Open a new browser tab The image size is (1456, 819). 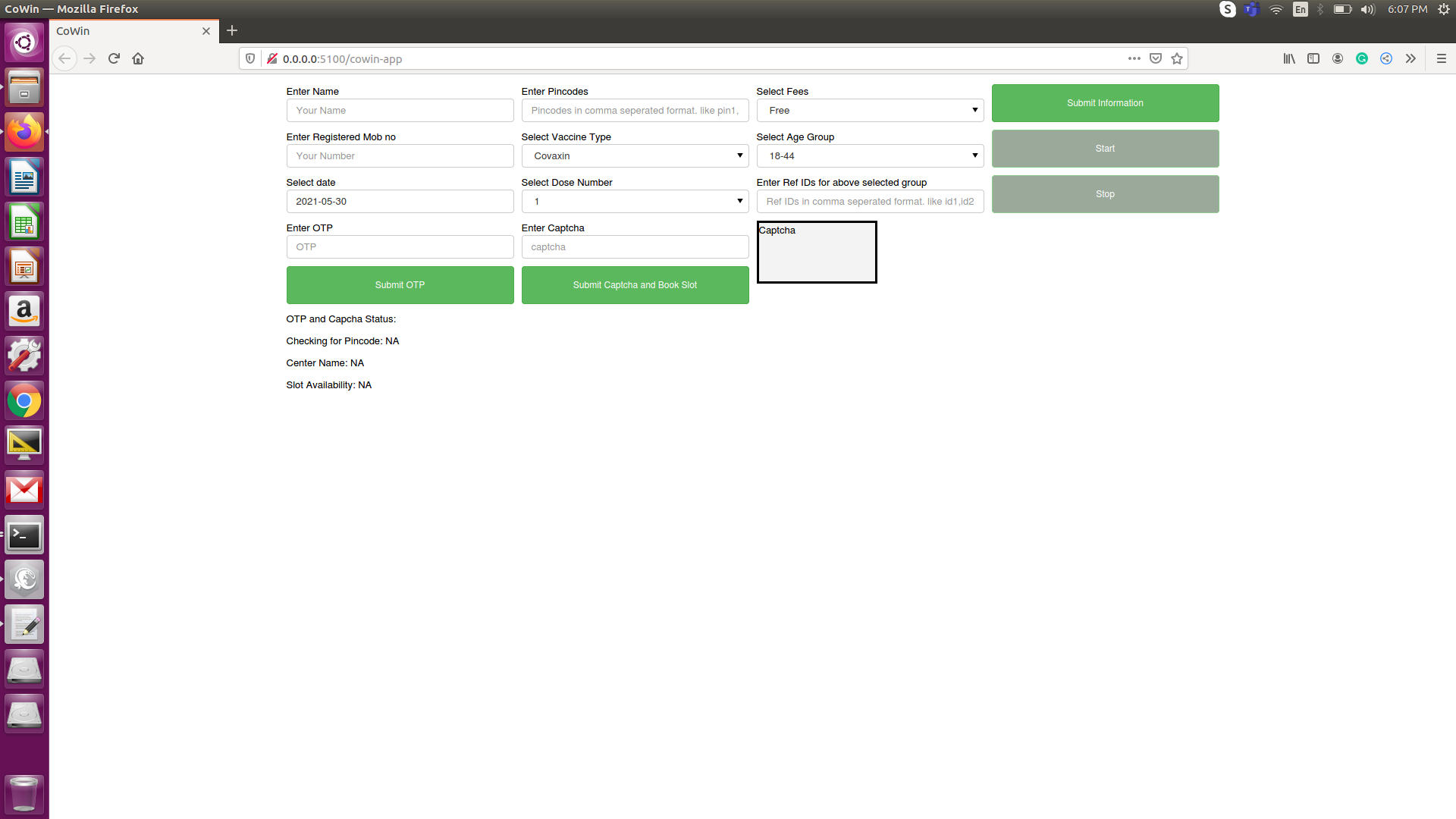point(232,30)
